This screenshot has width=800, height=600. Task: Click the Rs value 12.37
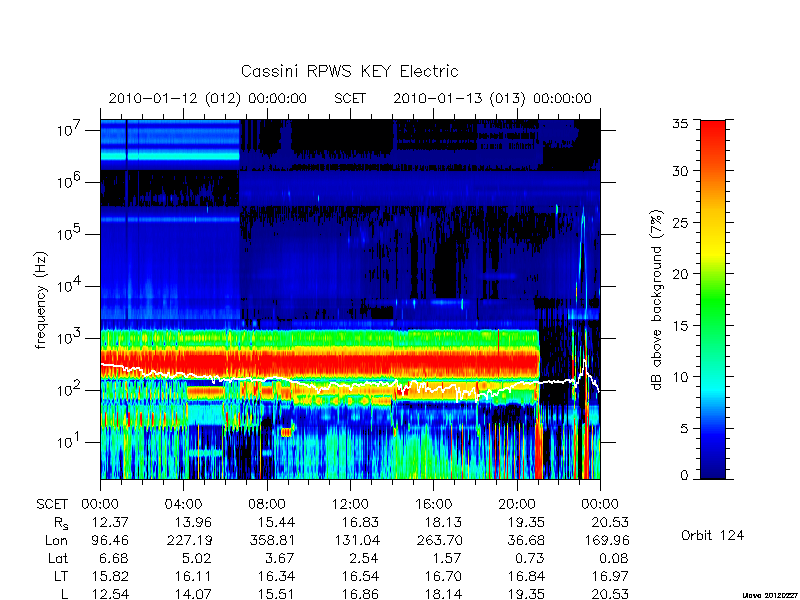(x=110, y=522)
